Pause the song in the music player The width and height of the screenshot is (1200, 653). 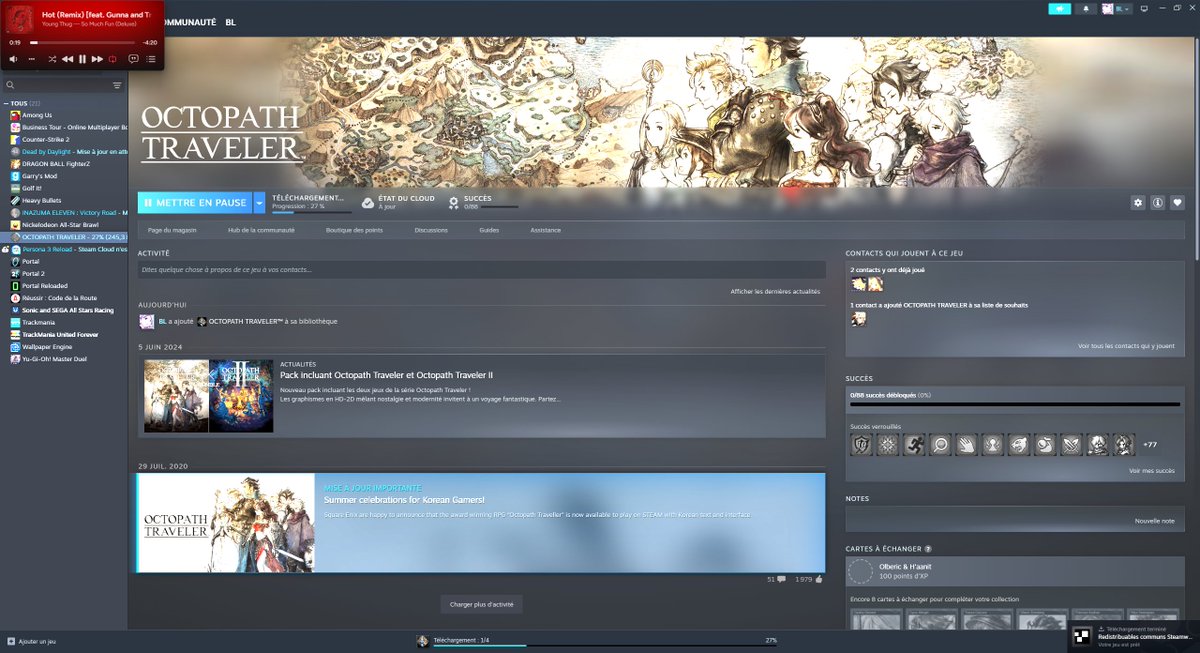click(82, 59)
